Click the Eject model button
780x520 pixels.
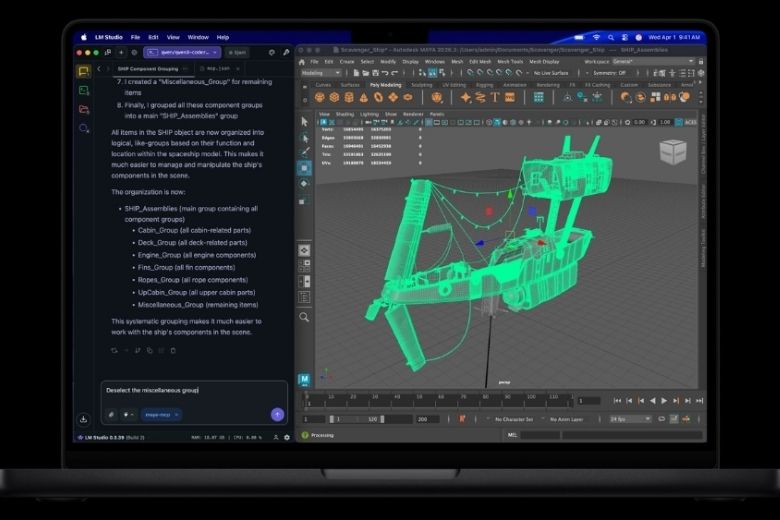pyautogui.click(x=236, y=51)
